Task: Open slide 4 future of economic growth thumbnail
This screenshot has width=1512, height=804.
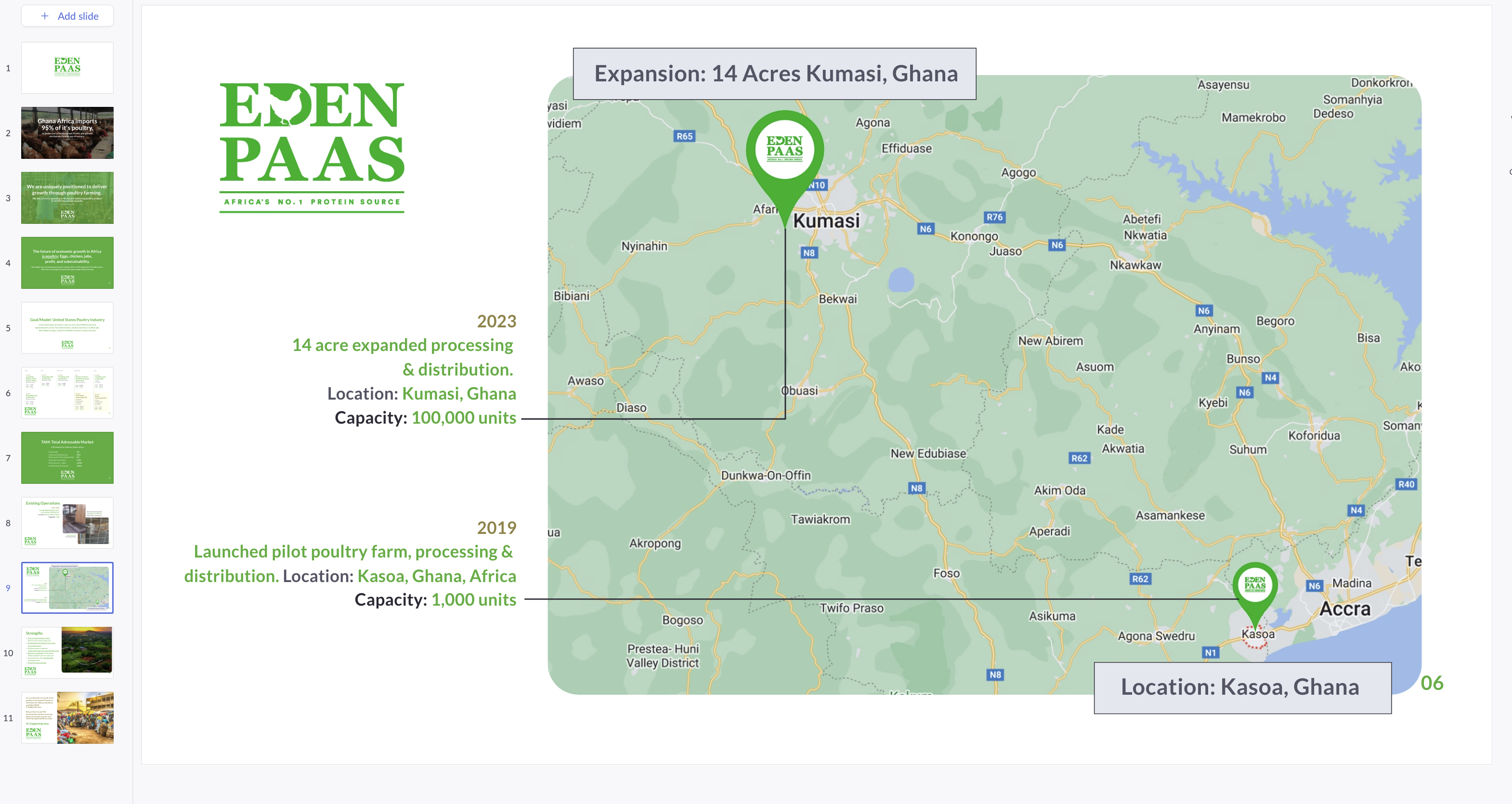Action: pyautogui.click(x=67, y=263)
